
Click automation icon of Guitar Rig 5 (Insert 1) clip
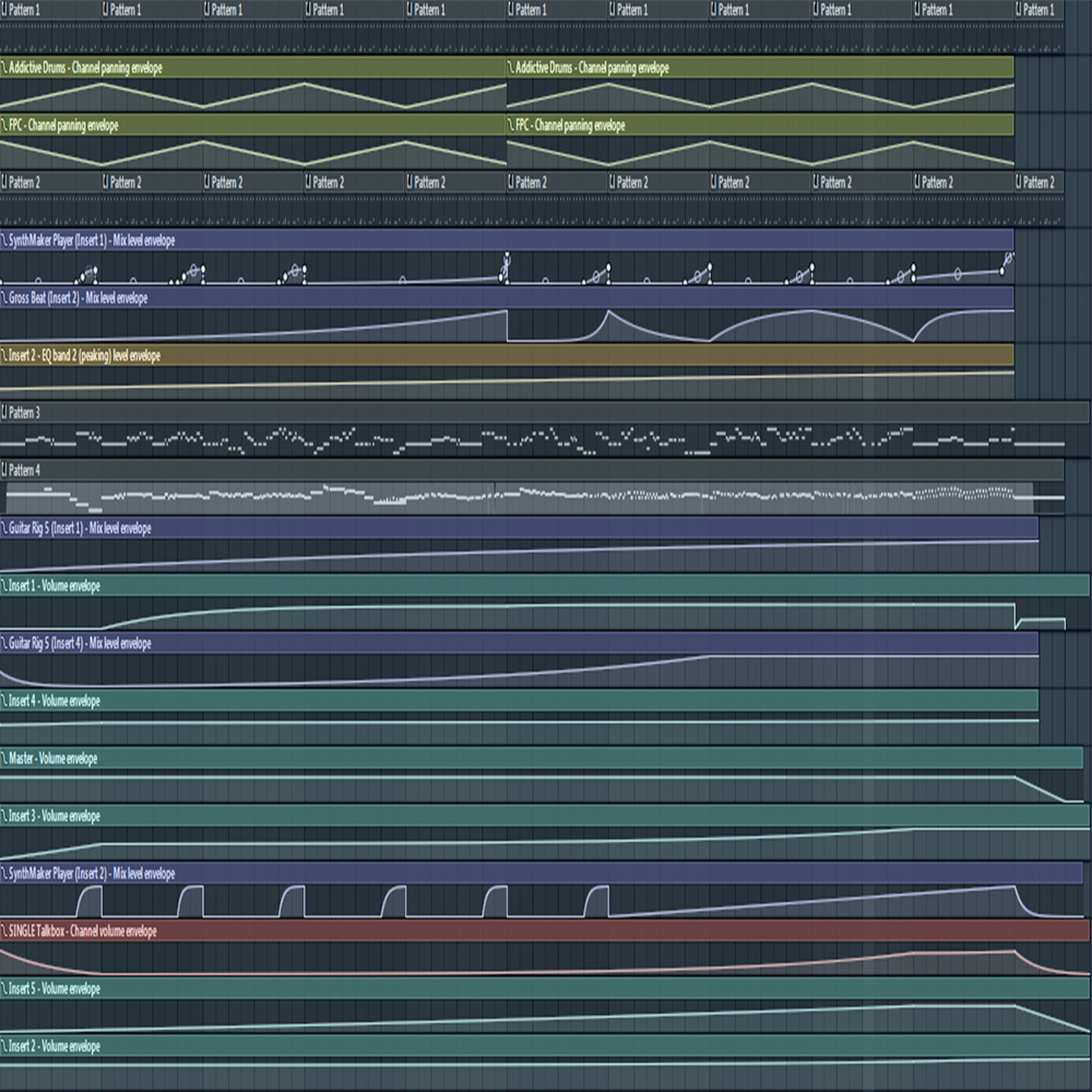tap(4, 529)
